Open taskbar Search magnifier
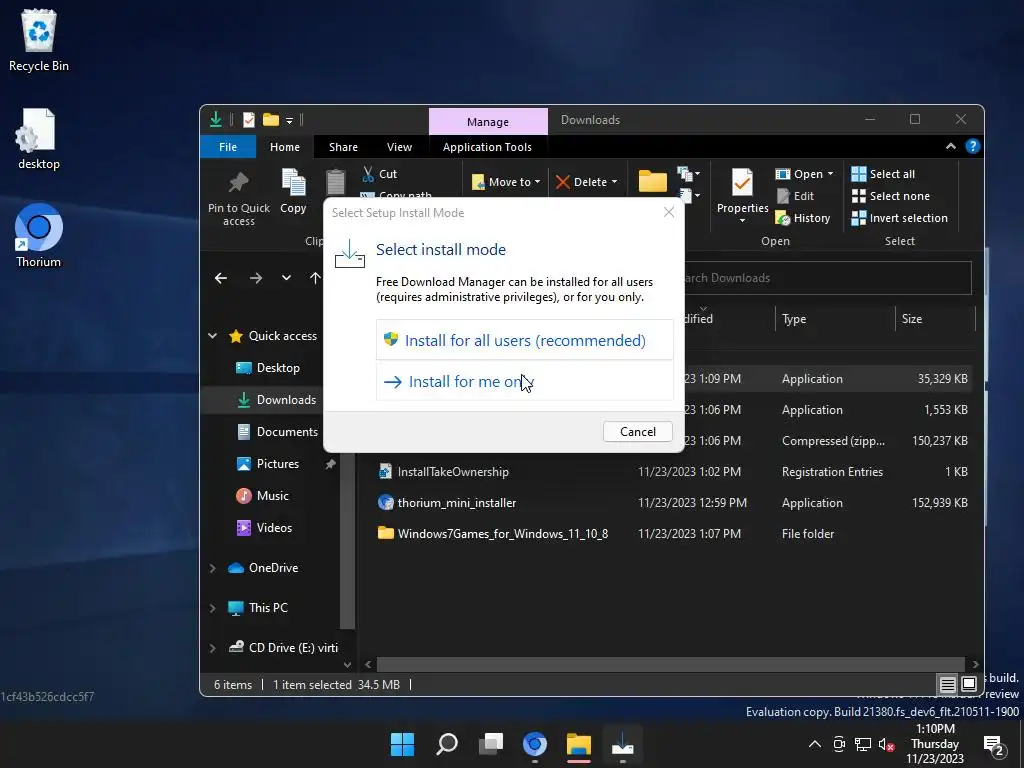 pyautogui.click(x=447, y=744)
